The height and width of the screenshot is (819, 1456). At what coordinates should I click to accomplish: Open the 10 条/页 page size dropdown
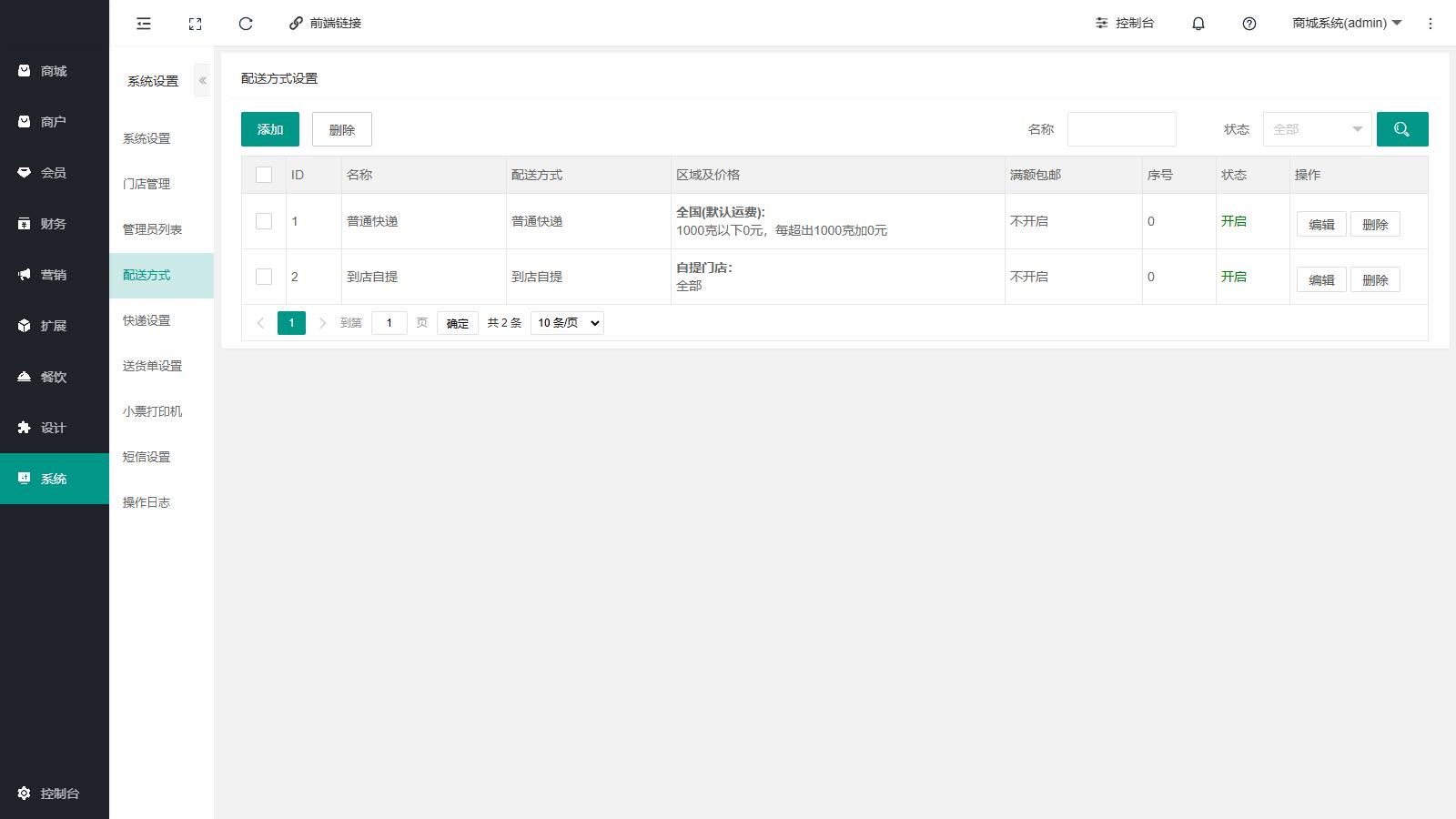pos(567,323)
